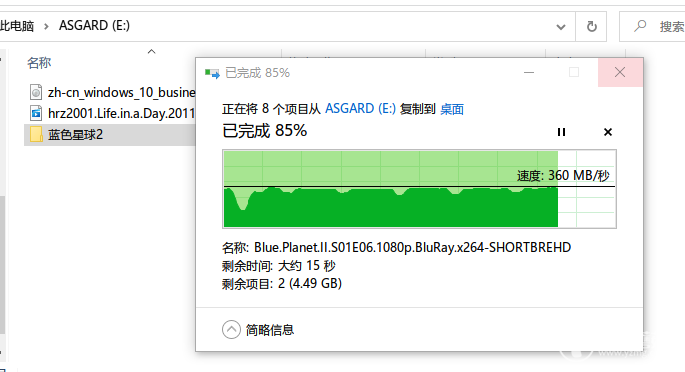Select the hrz2001.Life.in.a.Day video file icon
This screenshot has height=372, width=685.
point(36,114)
